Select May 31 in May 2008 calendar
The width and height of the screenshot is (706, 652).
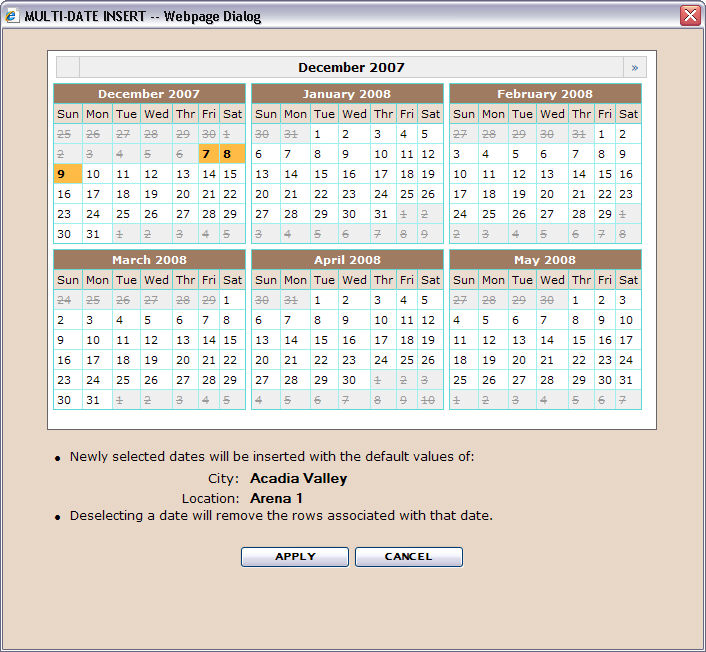629,380
